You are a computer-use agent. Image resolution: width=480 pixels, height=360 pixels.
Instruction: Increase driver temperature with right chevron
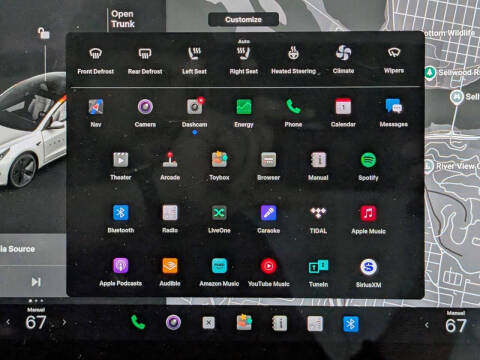tap(64, 322)
